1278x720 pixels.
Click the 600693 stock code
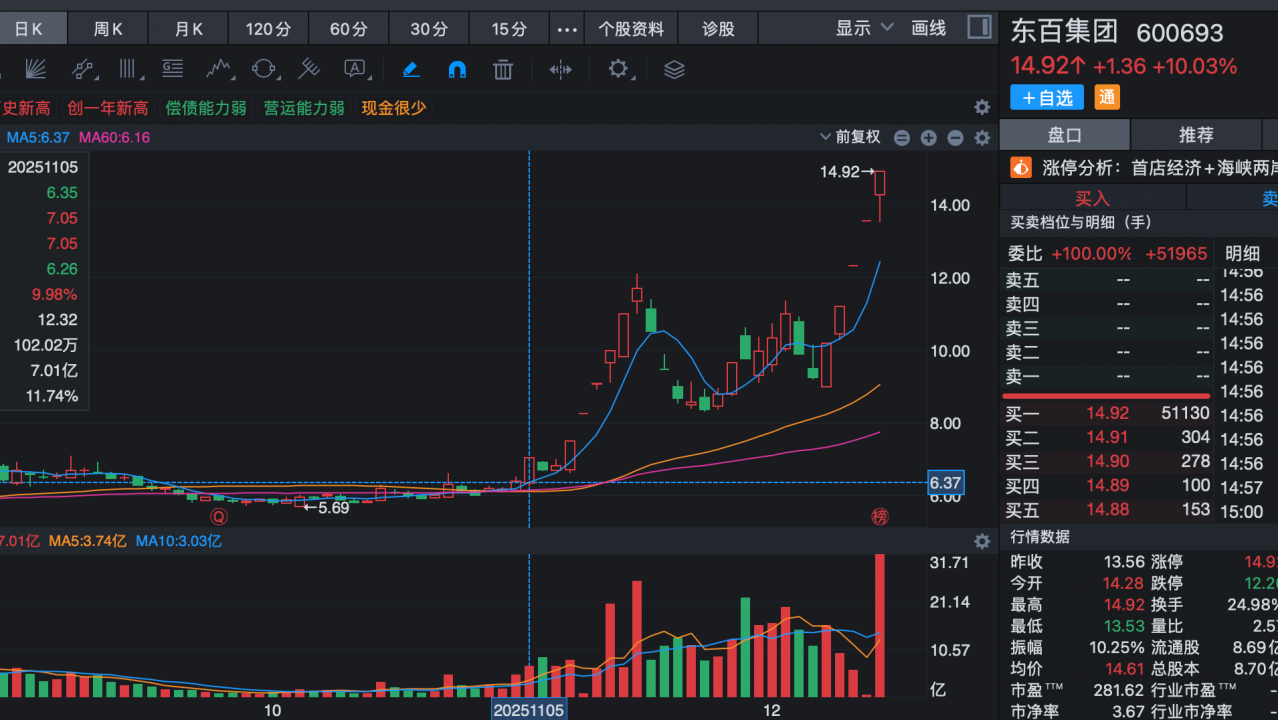[1180, 33]
